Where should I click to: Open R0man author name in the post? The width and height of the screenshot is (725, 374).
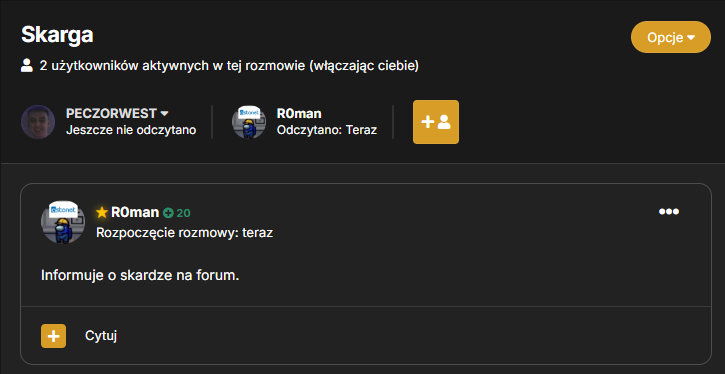click(135, 213)
